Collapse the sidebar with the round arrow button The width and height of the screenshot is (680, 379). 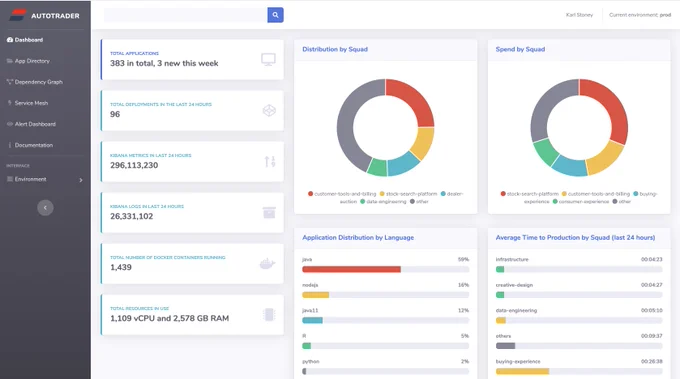(45, 208)
